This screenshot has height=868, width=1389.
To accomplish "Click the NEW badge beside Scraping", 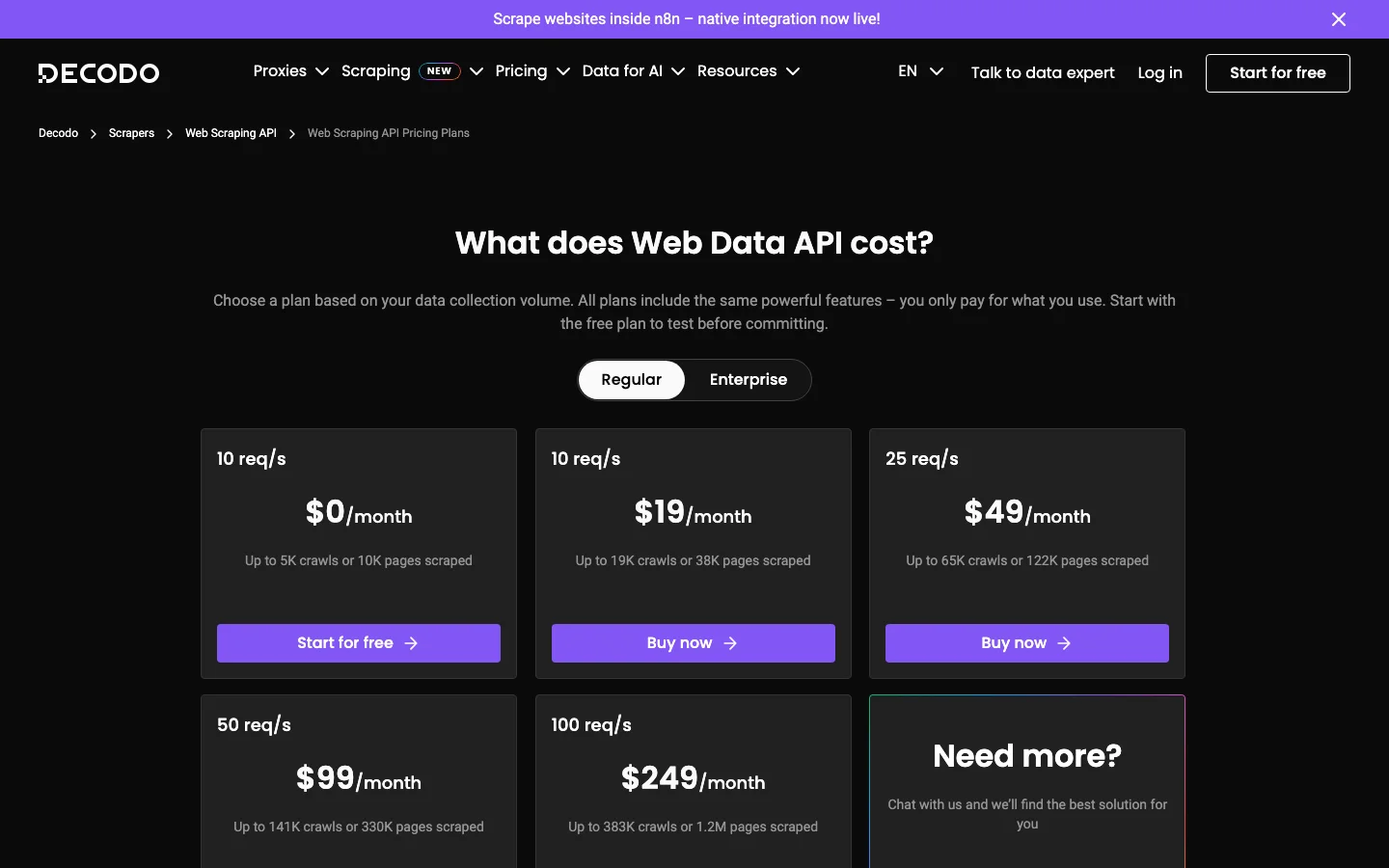I will click(440, 71).
